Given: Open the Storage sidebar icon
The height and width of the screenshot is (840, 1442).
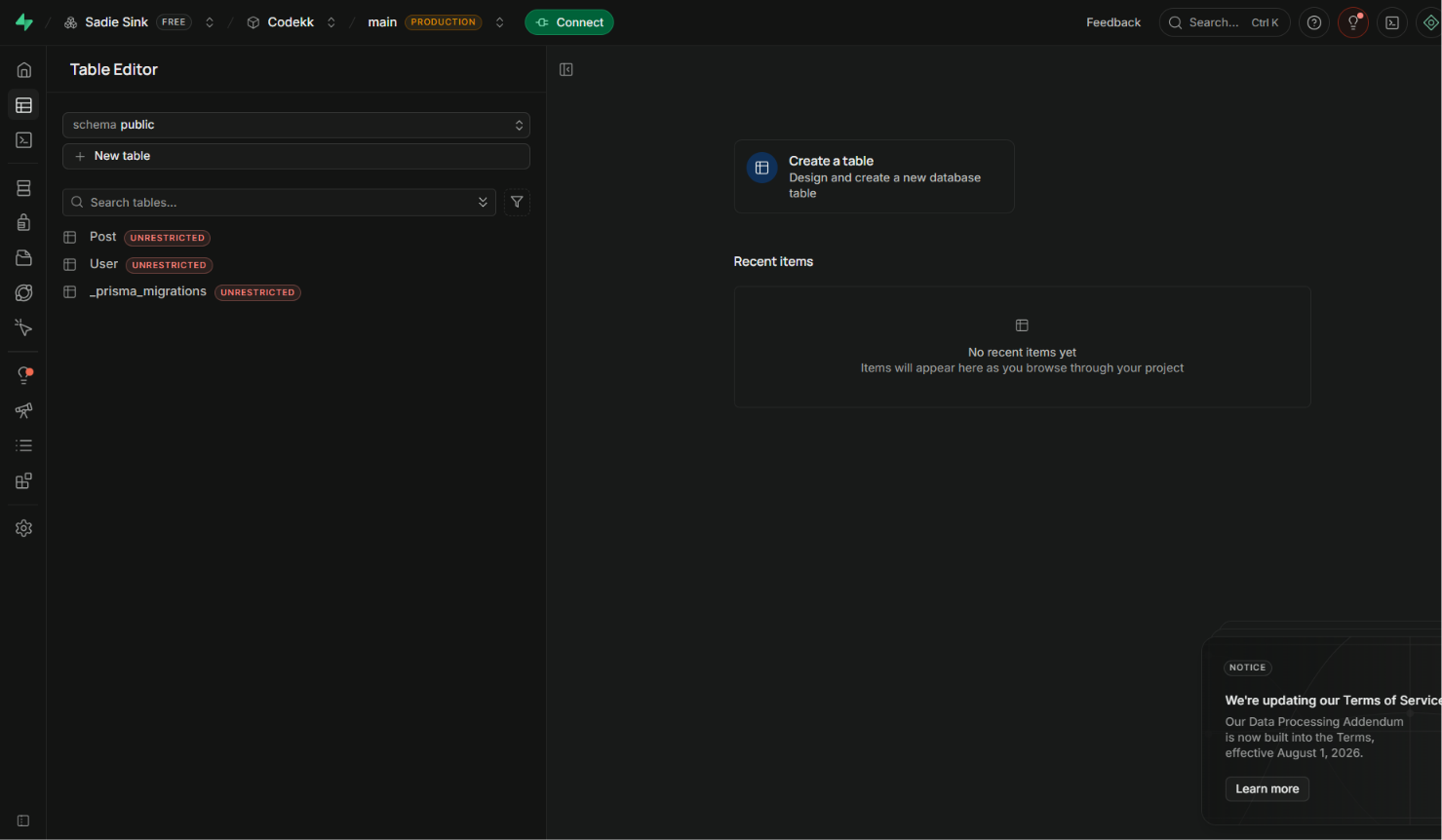Looking at the screenshot, I should click(24, 258).
